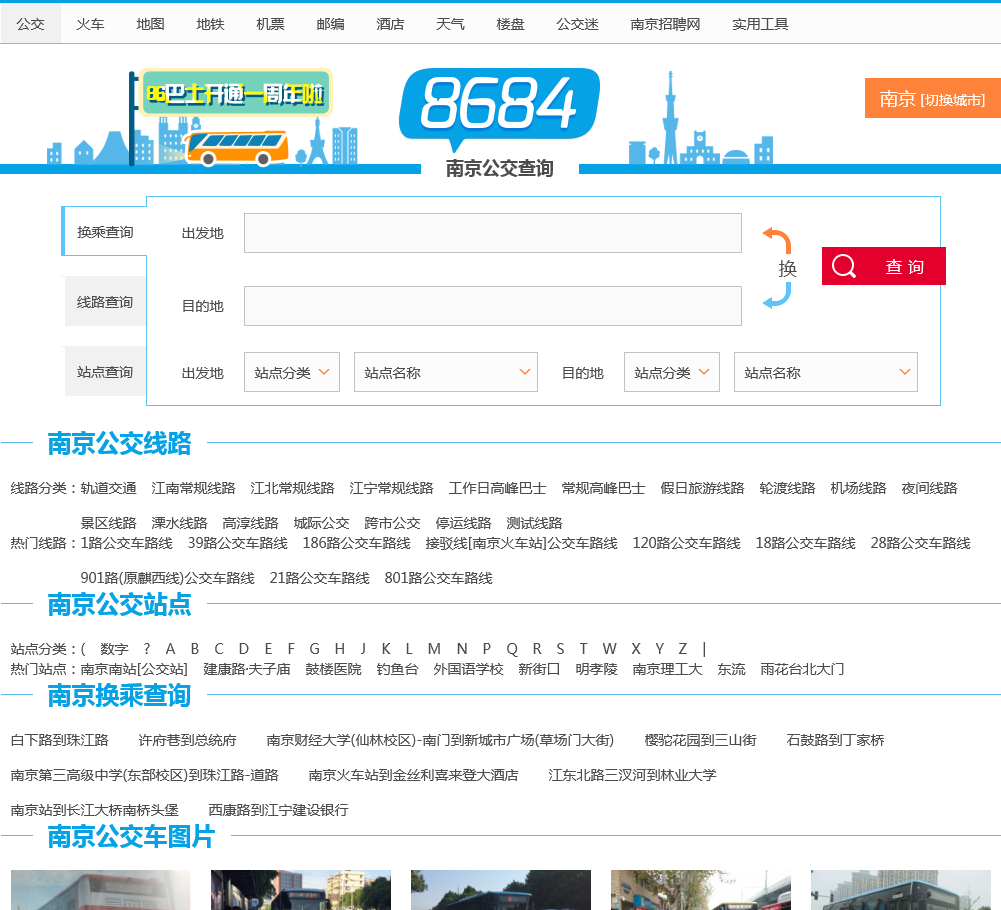
Task: Open 江北常规线路 category link
Action: pyautogui.click(x=292, y=489)
